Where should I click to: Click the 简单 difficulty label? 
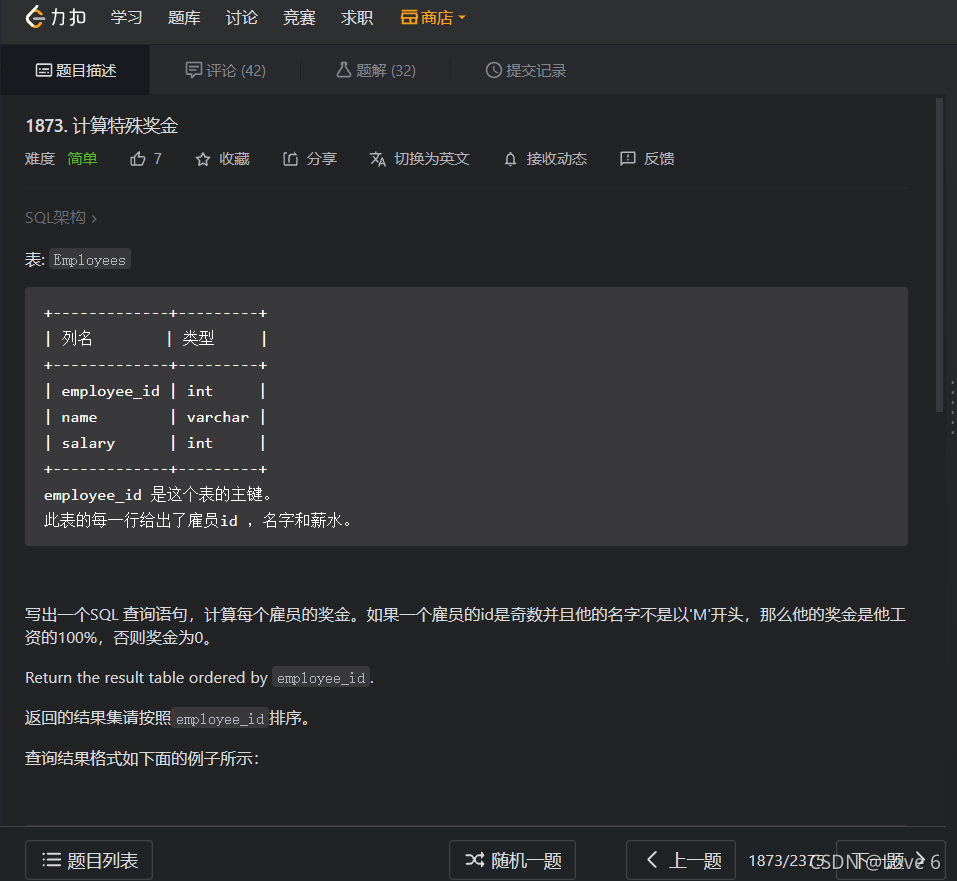[x=82, y=159]
